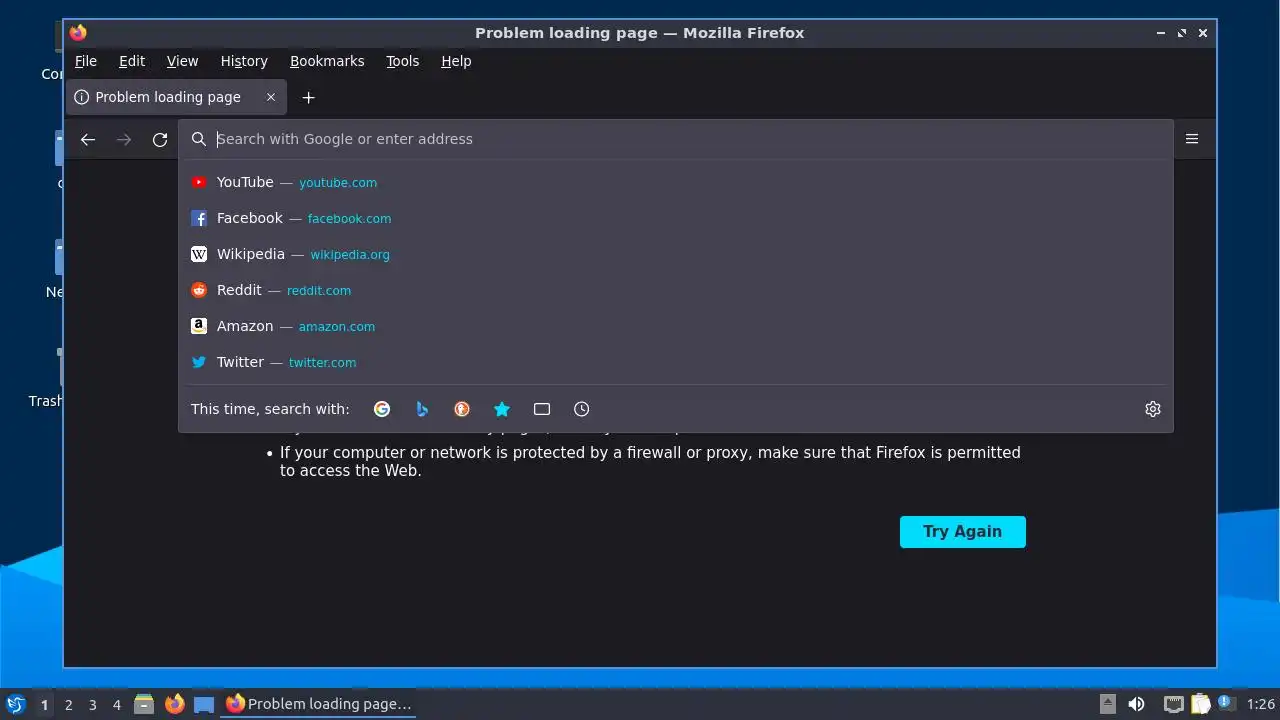Image resolution: width=1280 pixels, height=720 pixels.
Task: Click the 1:26 taskbar clock
Action: [1261, 704]
